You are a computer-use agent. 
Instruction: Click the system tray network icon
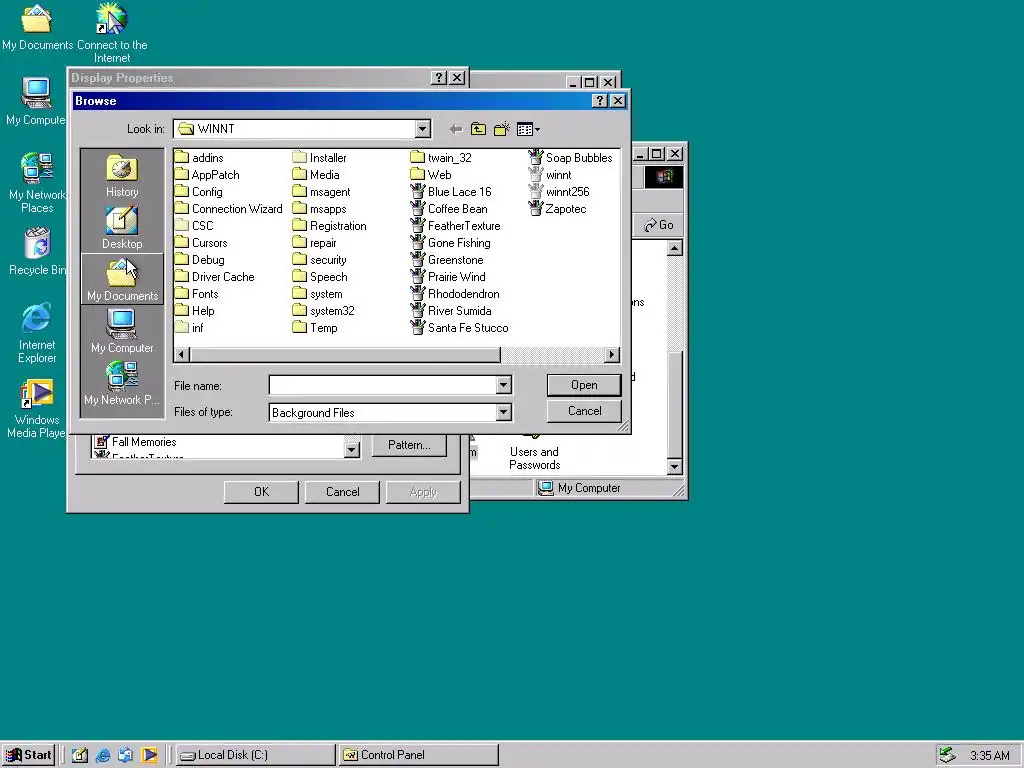(948, 755)
